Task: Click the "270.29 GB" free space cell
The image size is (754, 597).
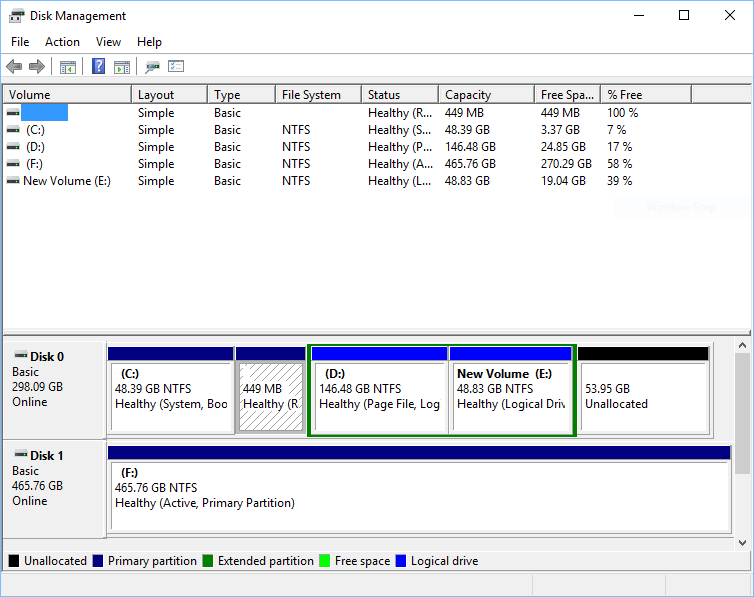Action: click(x=566, y=164)
